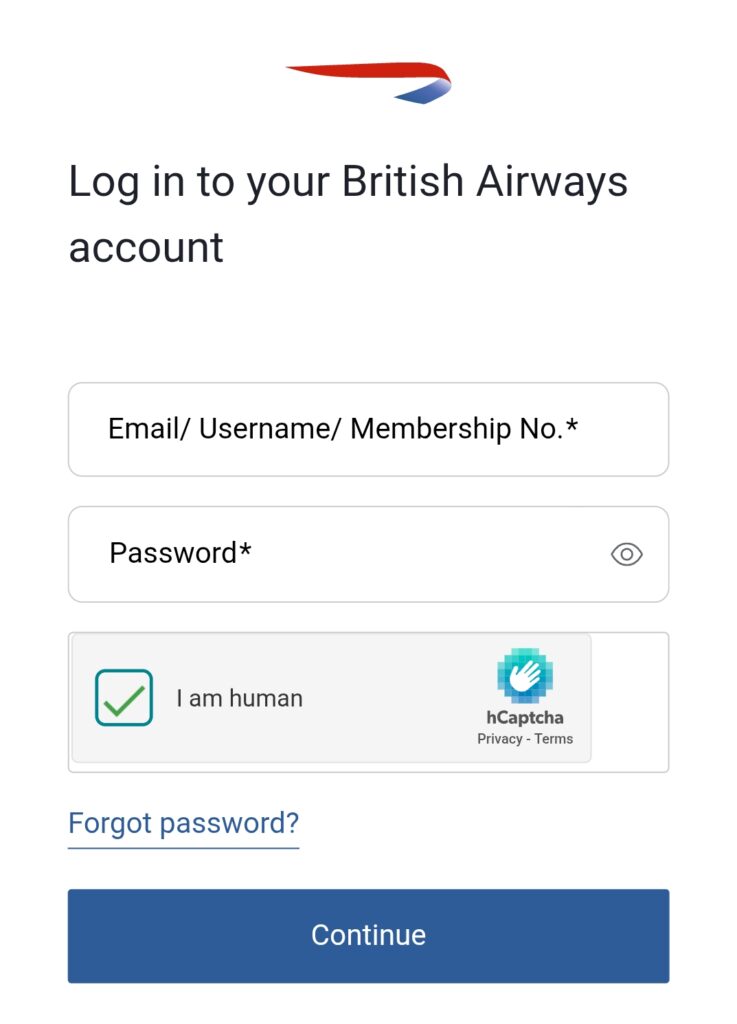Click the word "account" in the heading
This screenshot has height=1024, width=737.
pyautogui.click(x=146, y=247)
